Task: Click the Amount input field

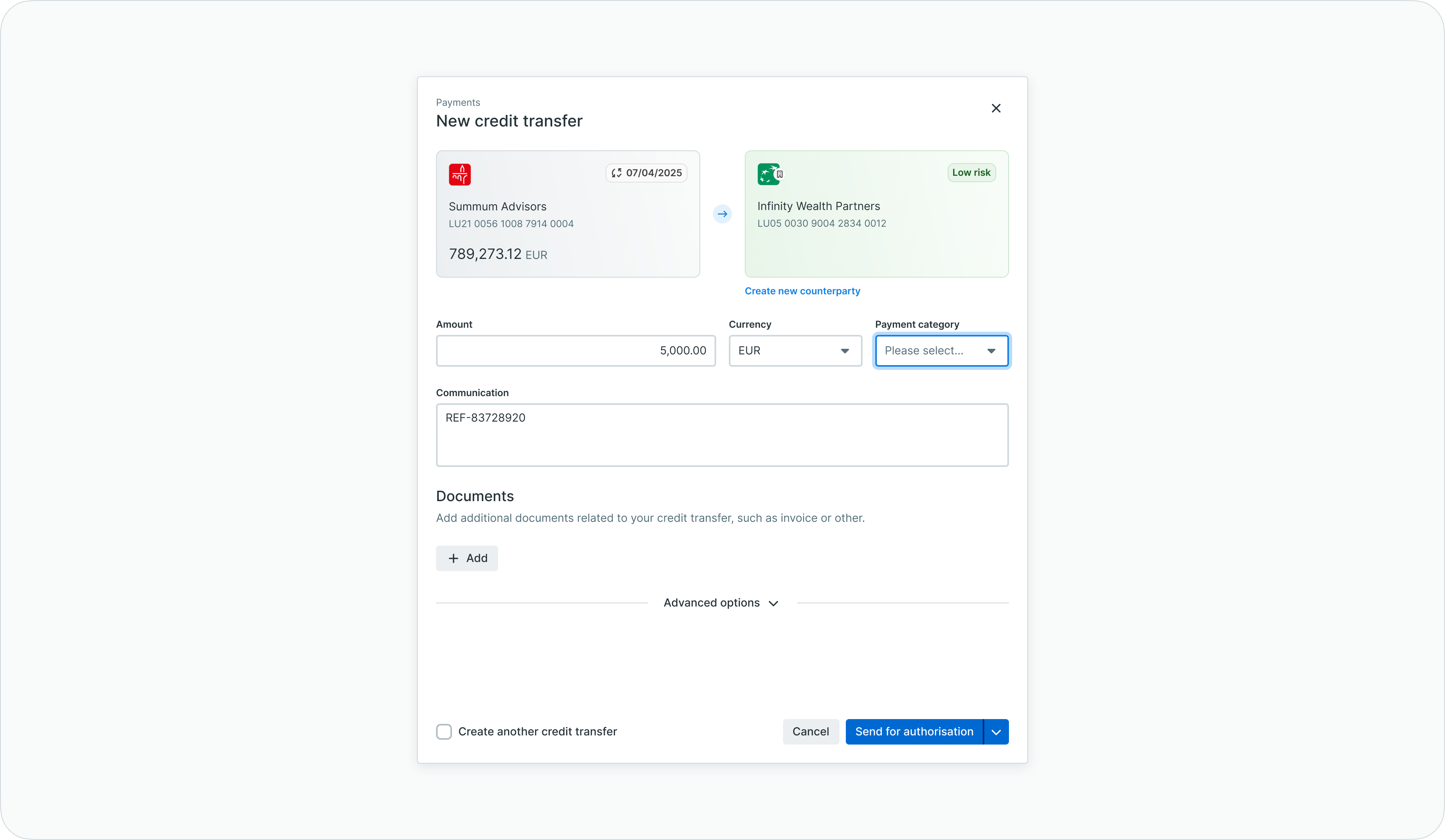Action: pos(575,350)
